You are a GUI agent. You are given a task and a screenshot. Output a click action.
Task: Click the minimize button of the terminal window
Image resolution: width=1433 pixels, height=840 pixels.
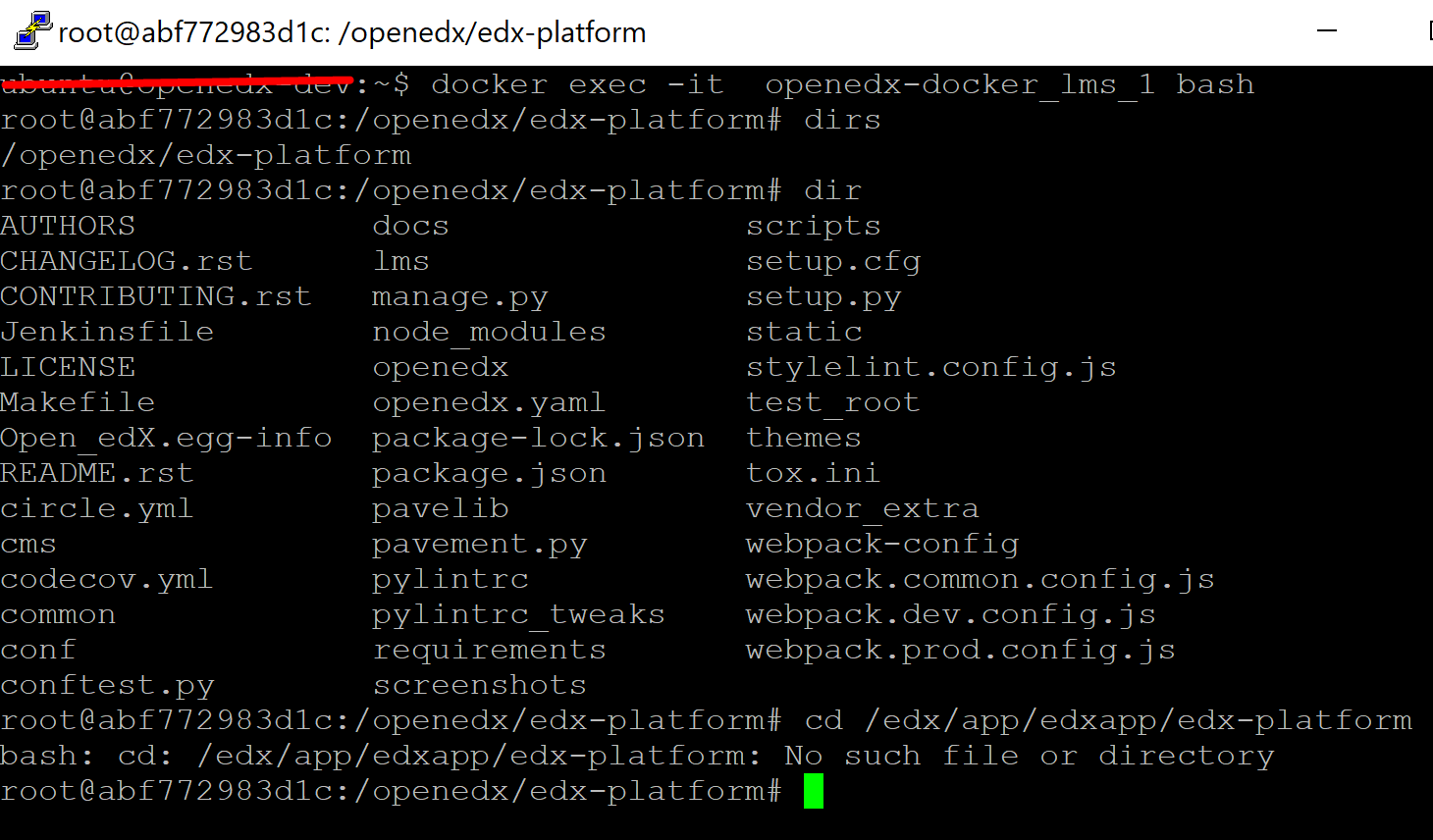[1326, 30]
